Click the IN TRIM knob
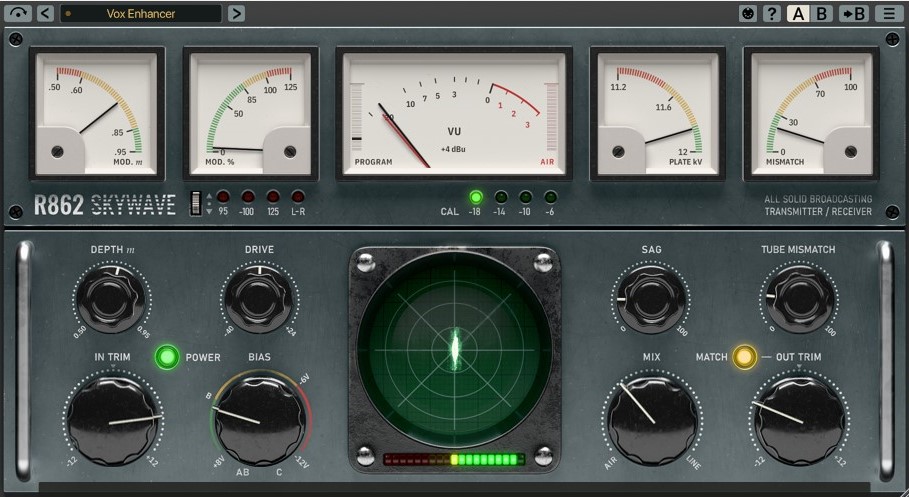This screenshot has width=909, height=497. point(114,420)
